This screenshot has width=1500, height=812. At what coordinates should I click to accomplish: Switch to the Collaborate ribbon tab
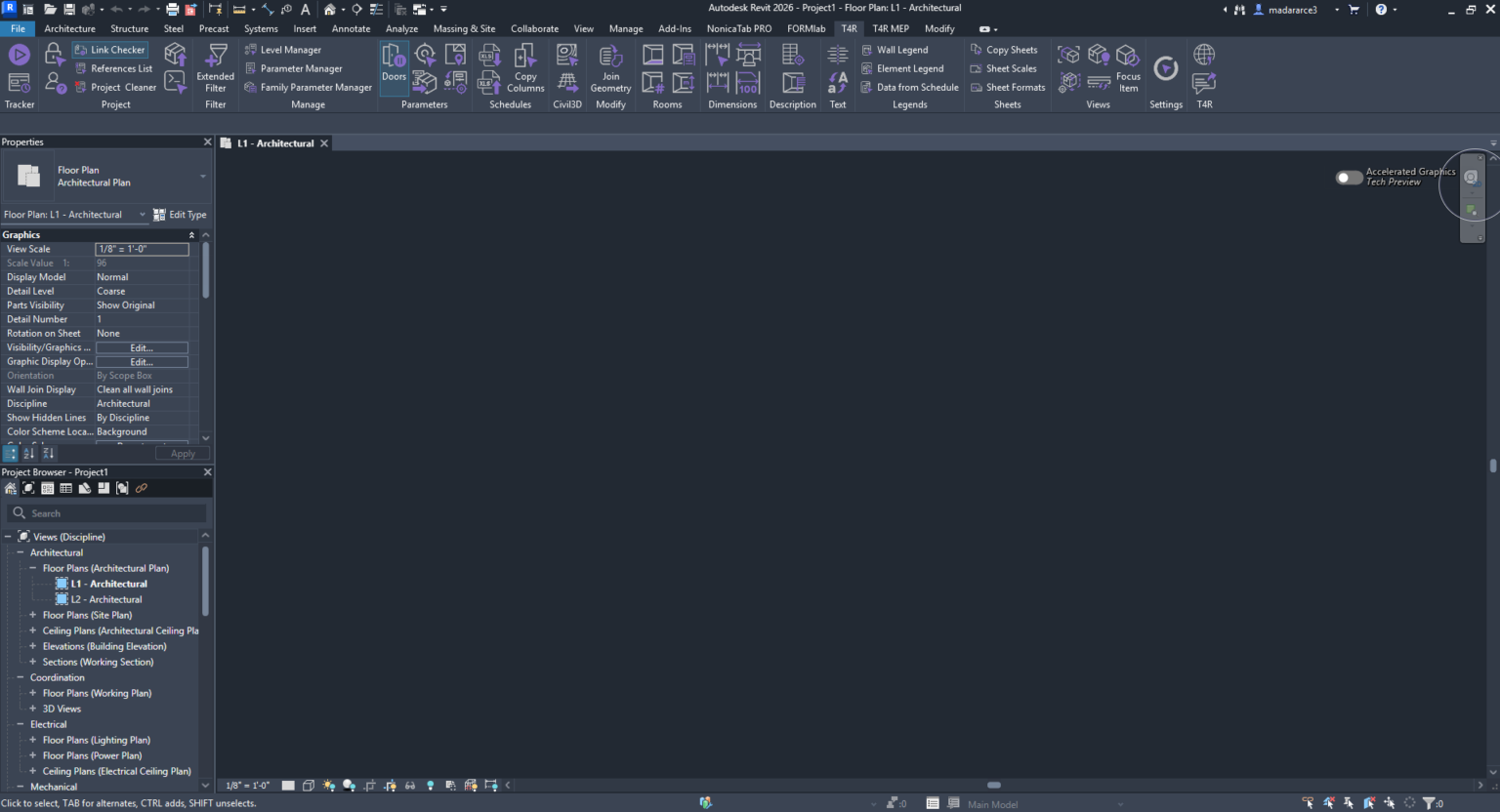(534, 28)
